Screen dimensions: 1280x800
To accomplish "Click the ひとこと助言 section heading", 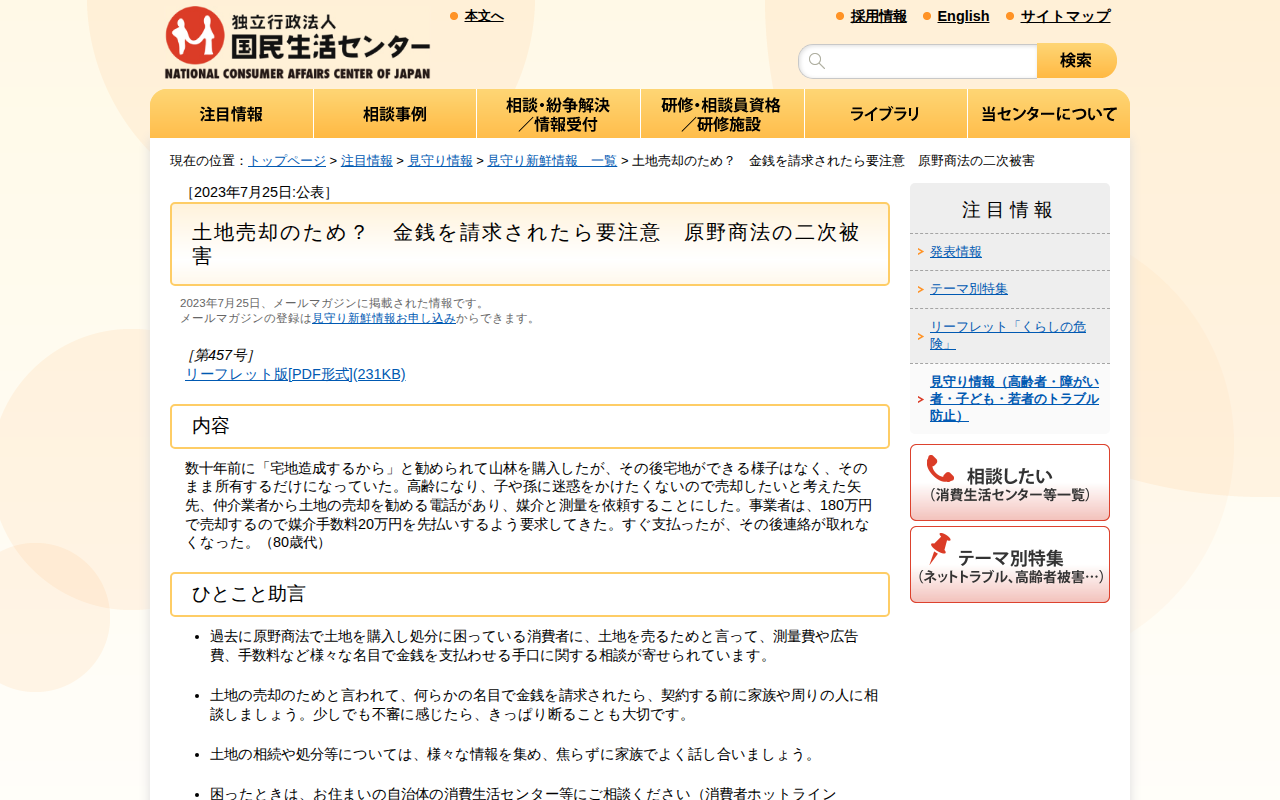I will tap(530, 595).
